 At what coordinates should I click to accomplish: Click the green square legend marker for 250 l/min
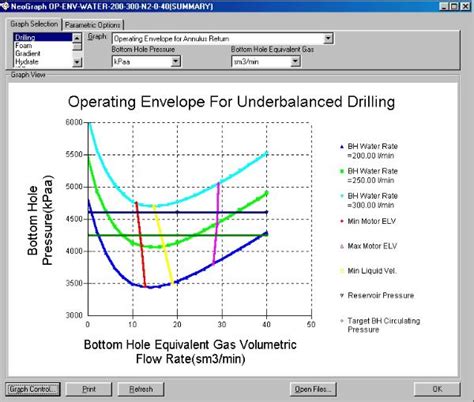point(342,171)
